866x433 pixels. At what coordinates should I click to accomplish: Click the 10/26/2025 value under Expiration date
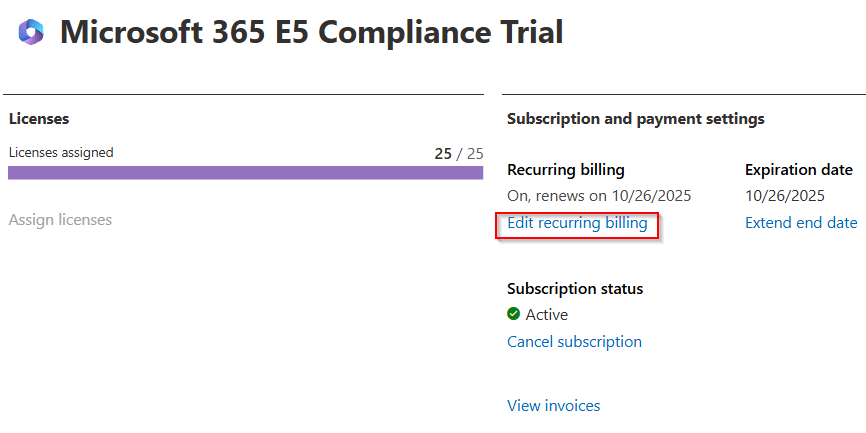point(784,195)
